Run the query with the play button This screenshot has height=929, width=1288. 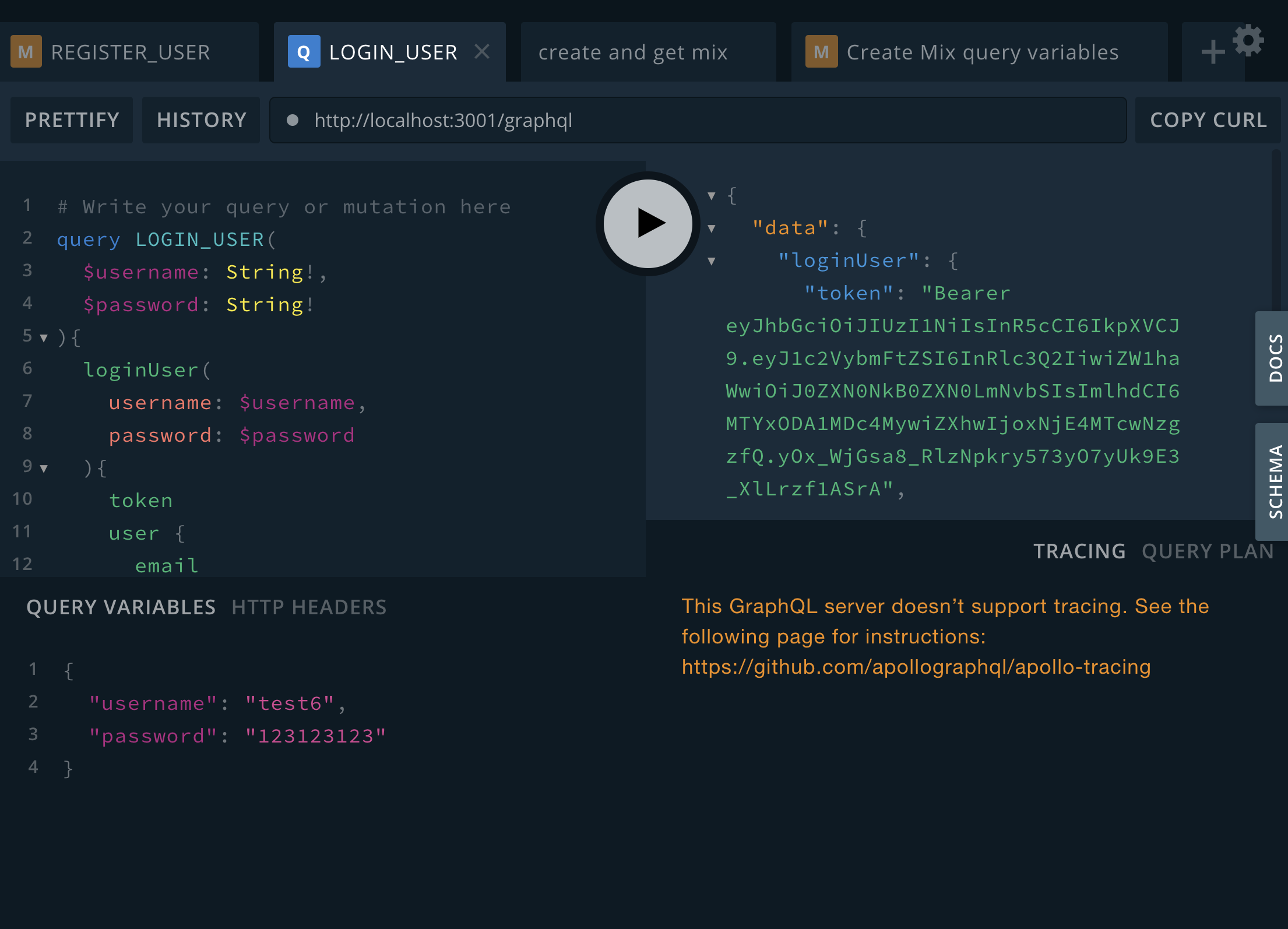[x=648, y=224]
